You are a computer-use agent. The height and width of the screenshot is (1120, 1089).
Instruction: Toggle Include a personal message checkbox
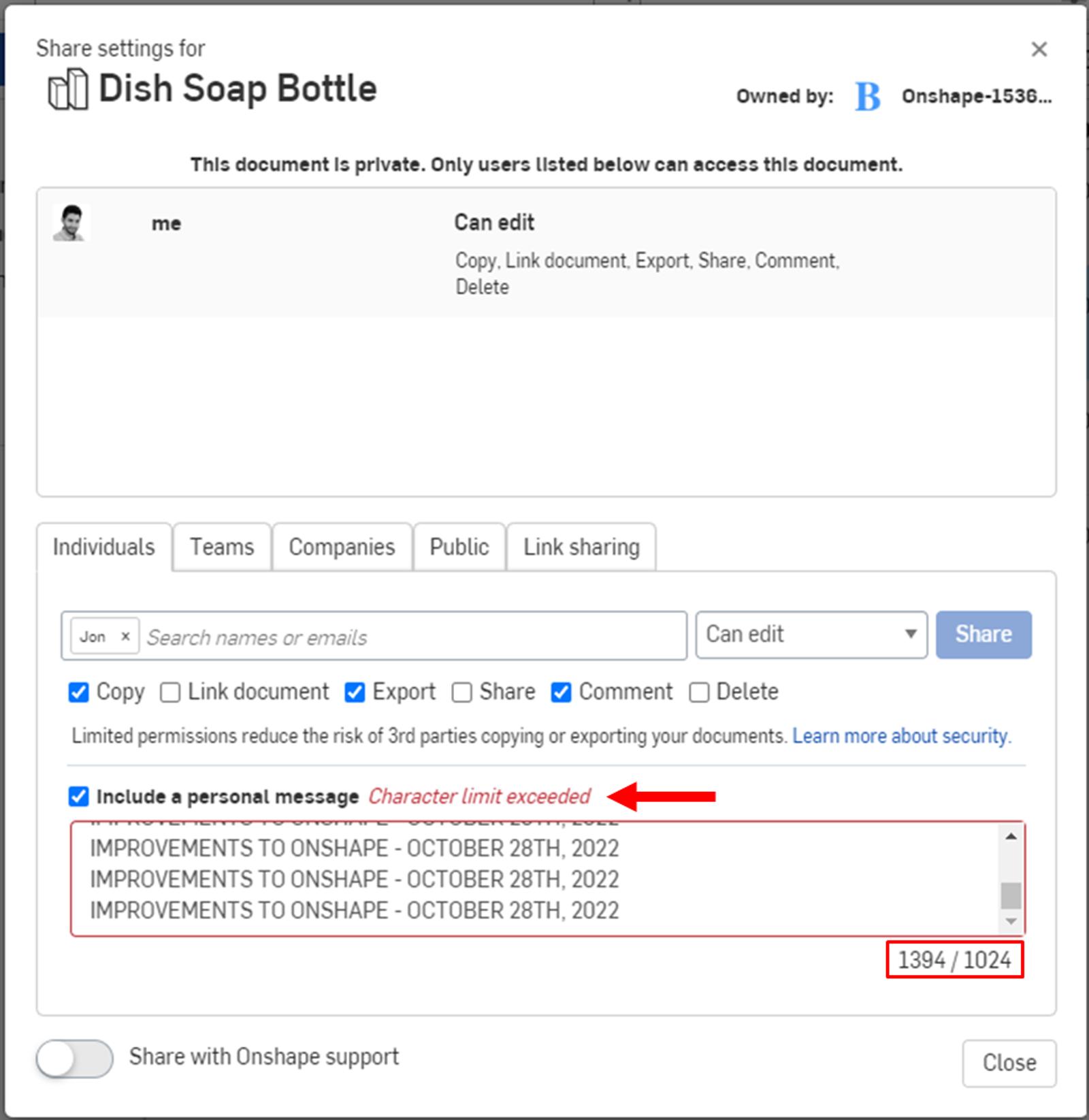79,796
